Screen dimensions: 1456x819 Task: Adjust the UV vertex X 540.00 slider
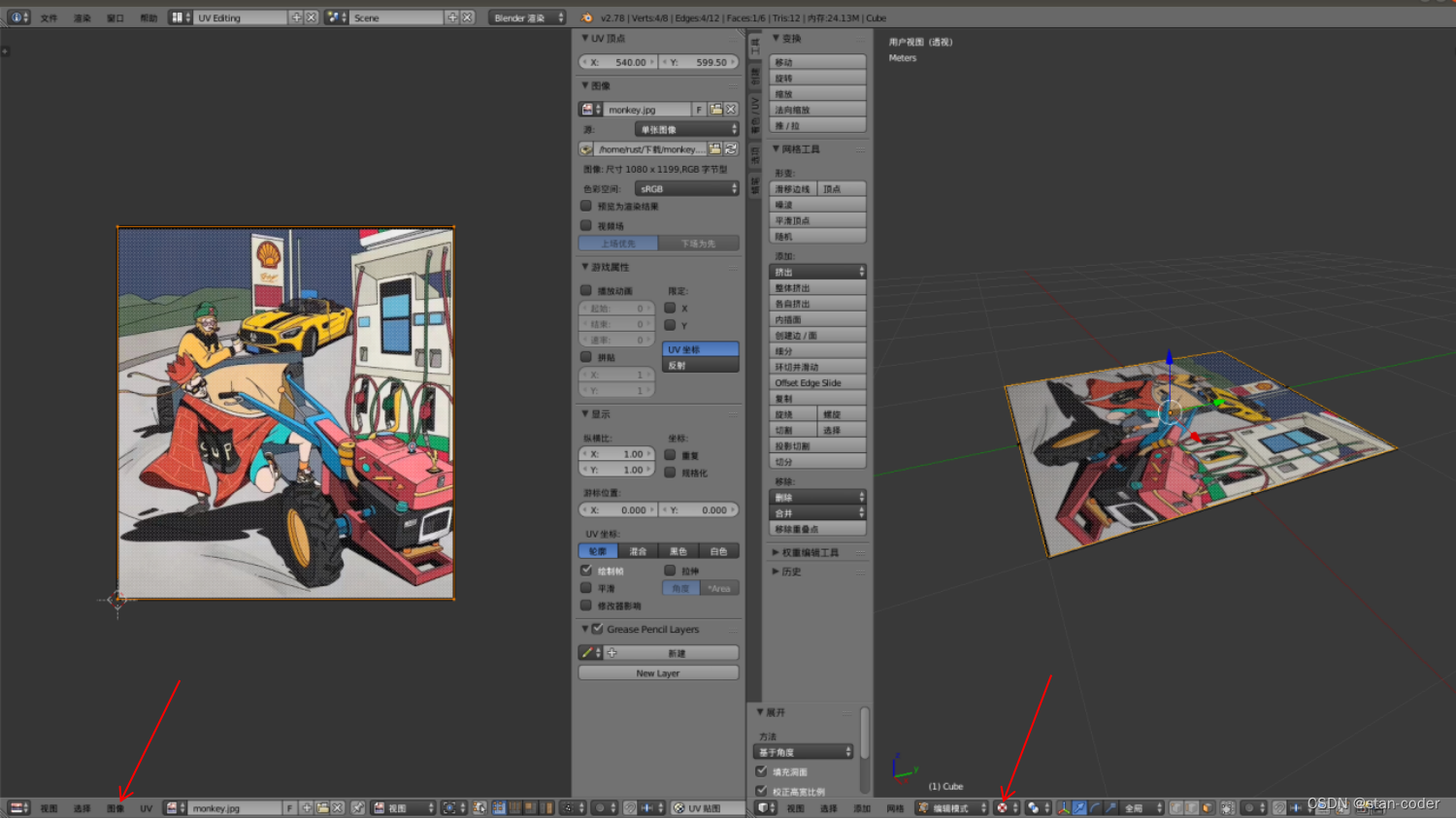tap(618, 61)
